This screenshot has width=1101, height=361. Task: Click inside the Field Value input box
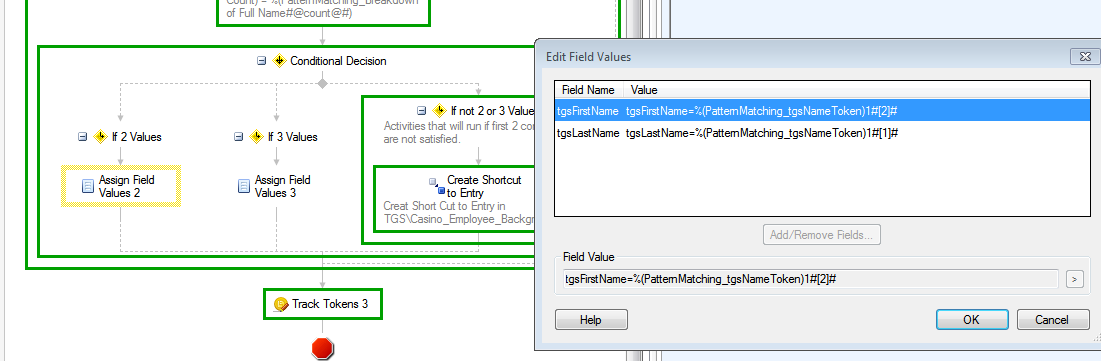click(x=811, y=279)
